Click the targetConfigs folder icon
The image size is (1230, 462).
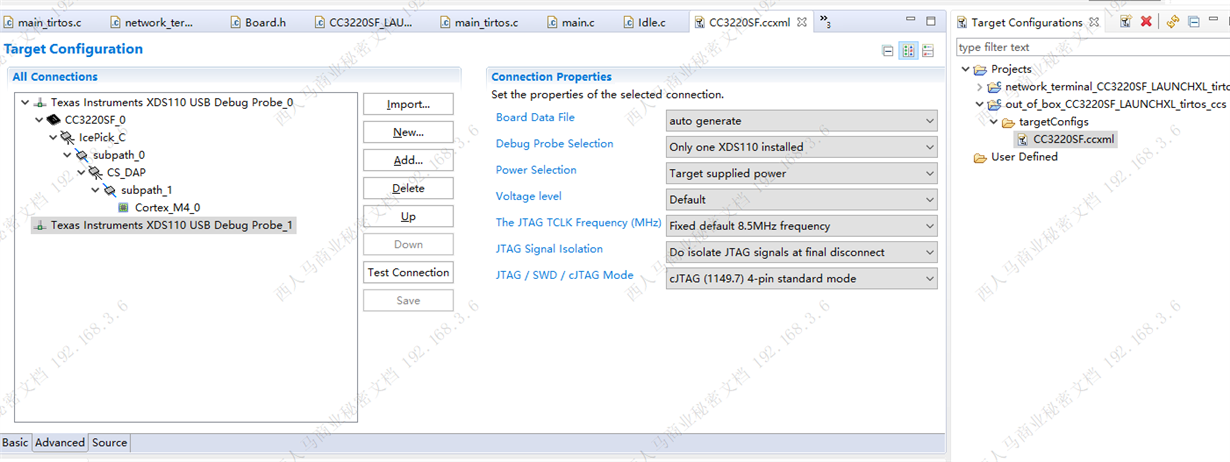pos(1008,122)
